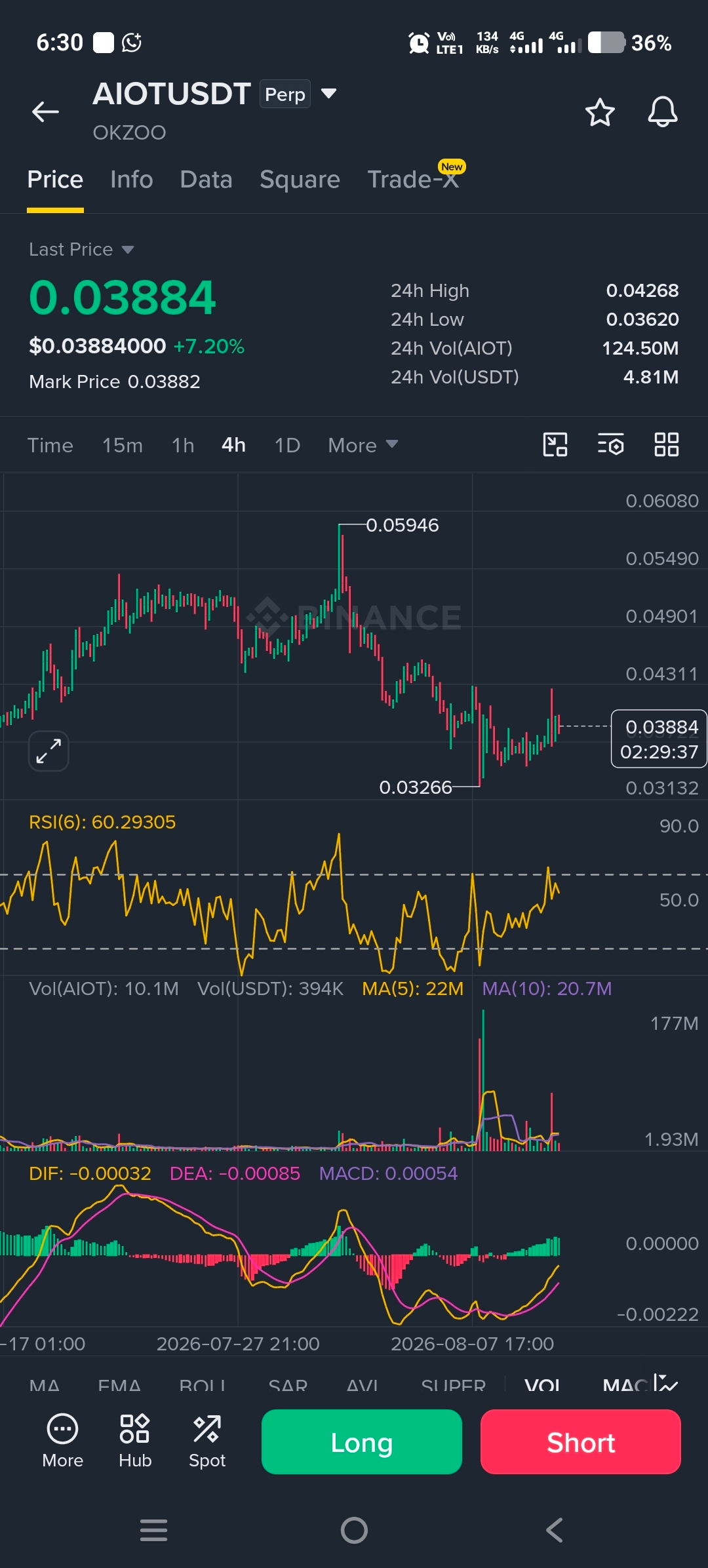Tap the MA(10): 20.7M volume label
Screen dimensions: 708x1568
click(547, 989)
